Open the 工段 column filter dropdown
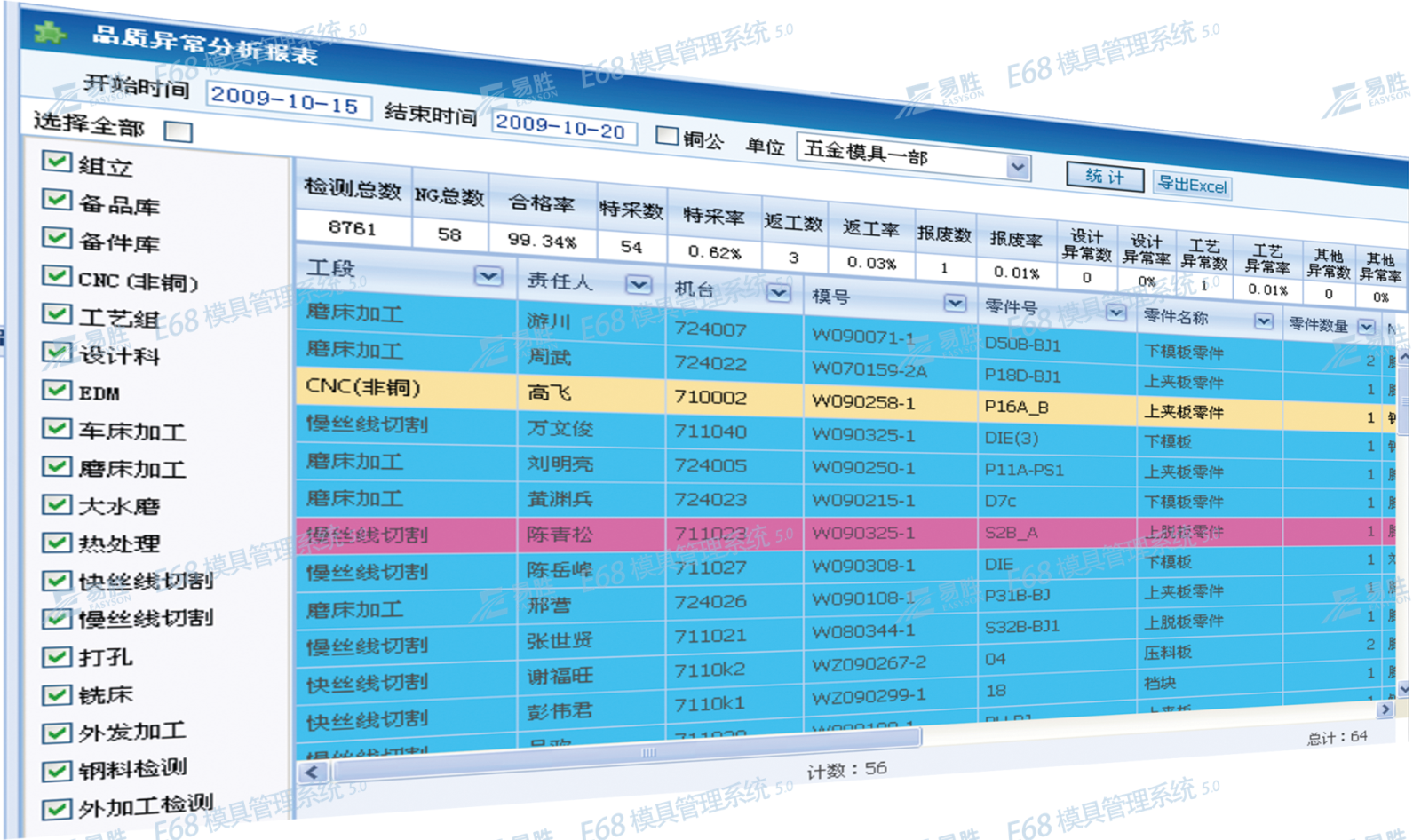This screenshot has height=840, width=1421. pos(488,276)
